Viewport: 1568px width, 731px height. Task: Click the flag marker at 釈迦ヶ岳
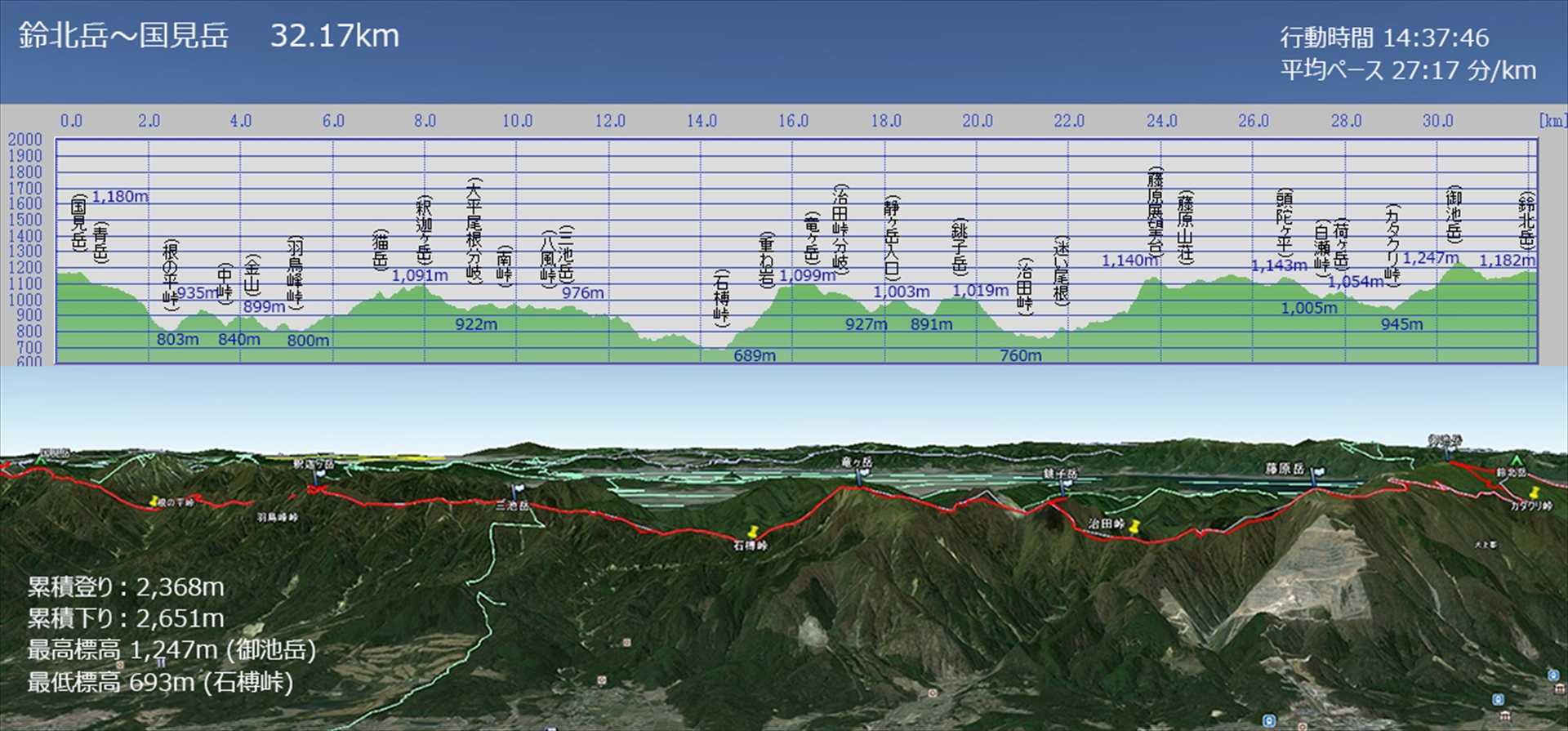click(x=318, y=473)
